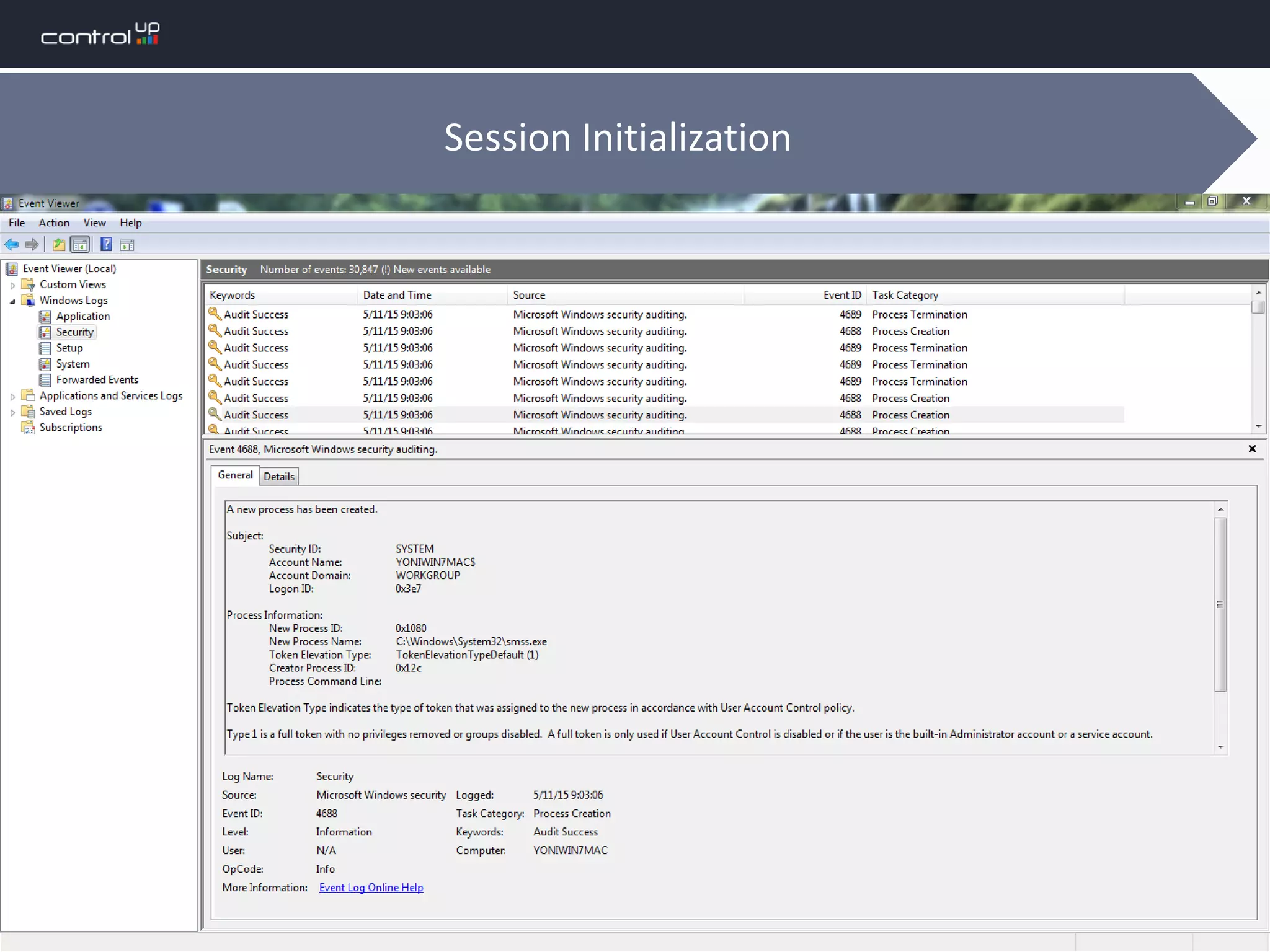Click the event description scrollbar thumb

(x=1220, y=604)
